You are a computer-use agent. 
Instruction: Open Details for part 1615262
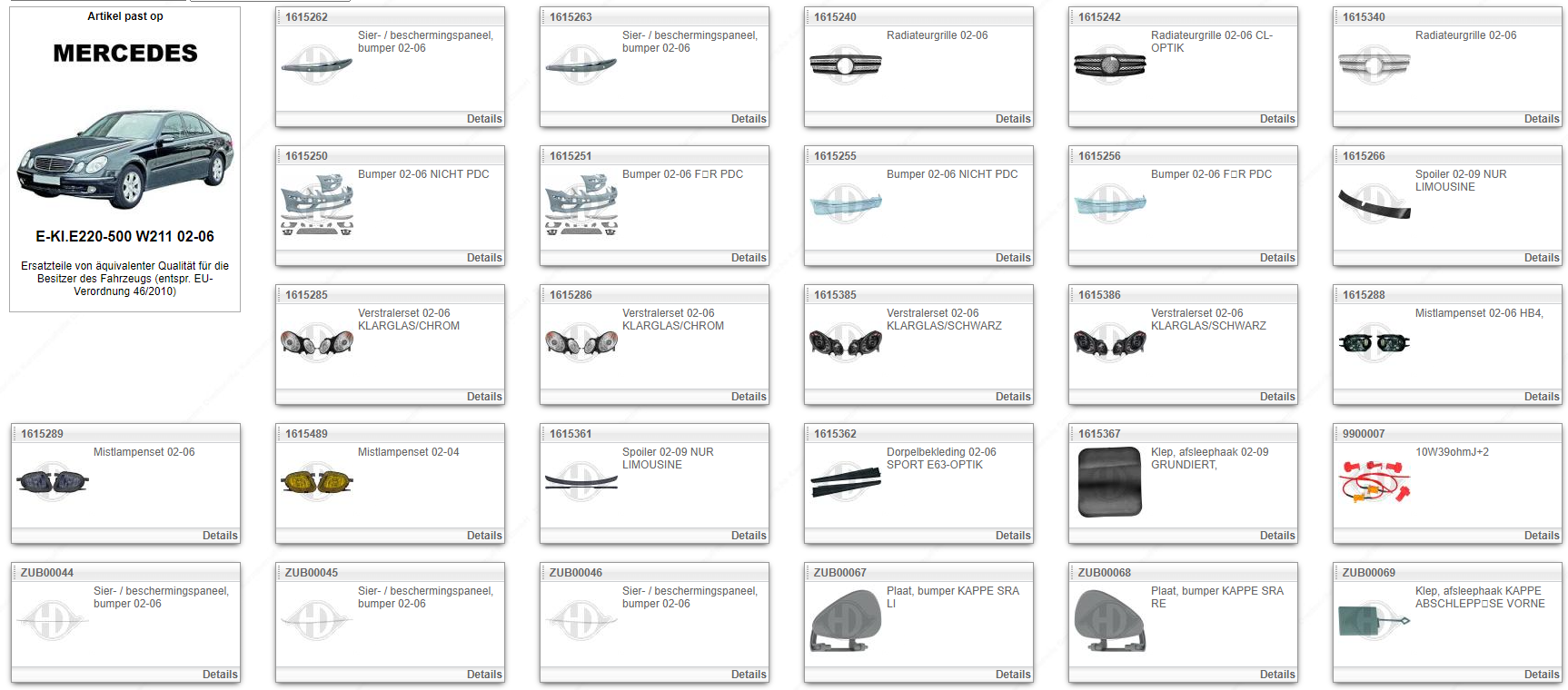(x=484, y=119)
